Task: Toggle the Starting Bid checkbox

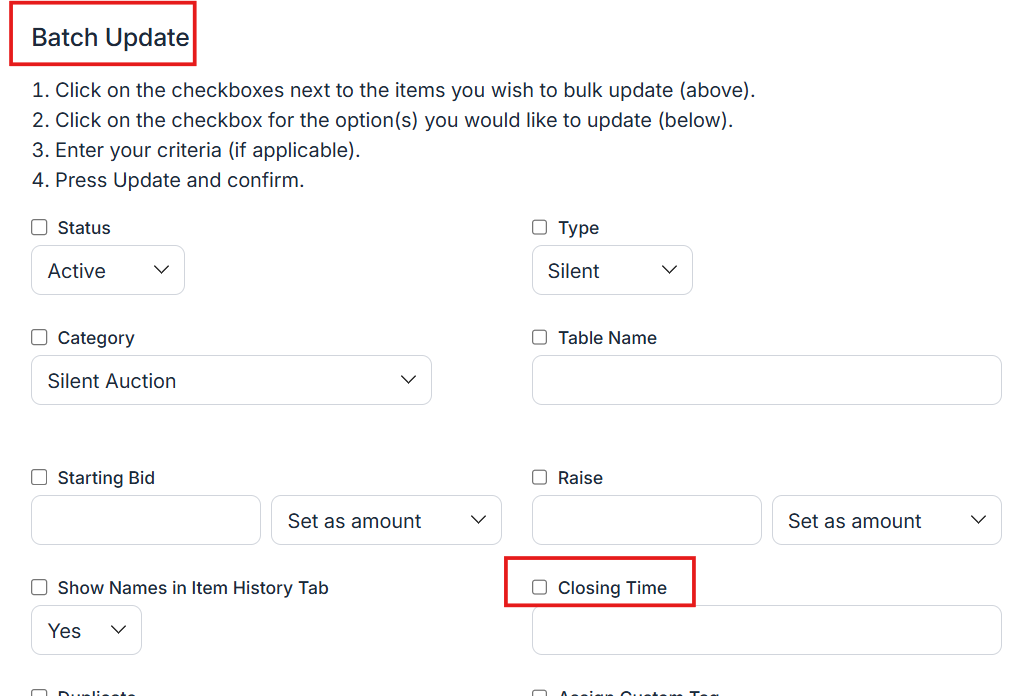Action: 39,478
